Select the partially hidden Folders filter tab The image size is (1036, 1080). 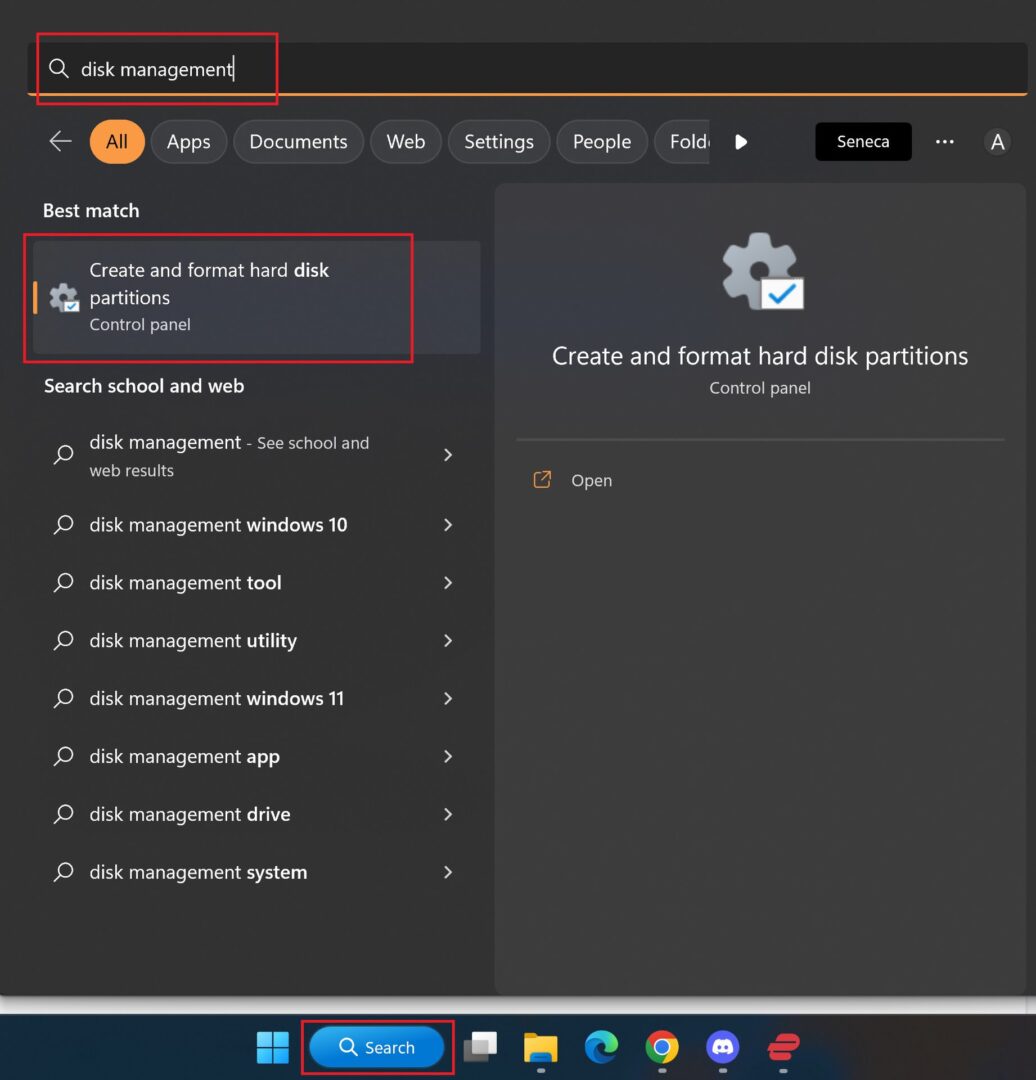[x=683, y=141]
